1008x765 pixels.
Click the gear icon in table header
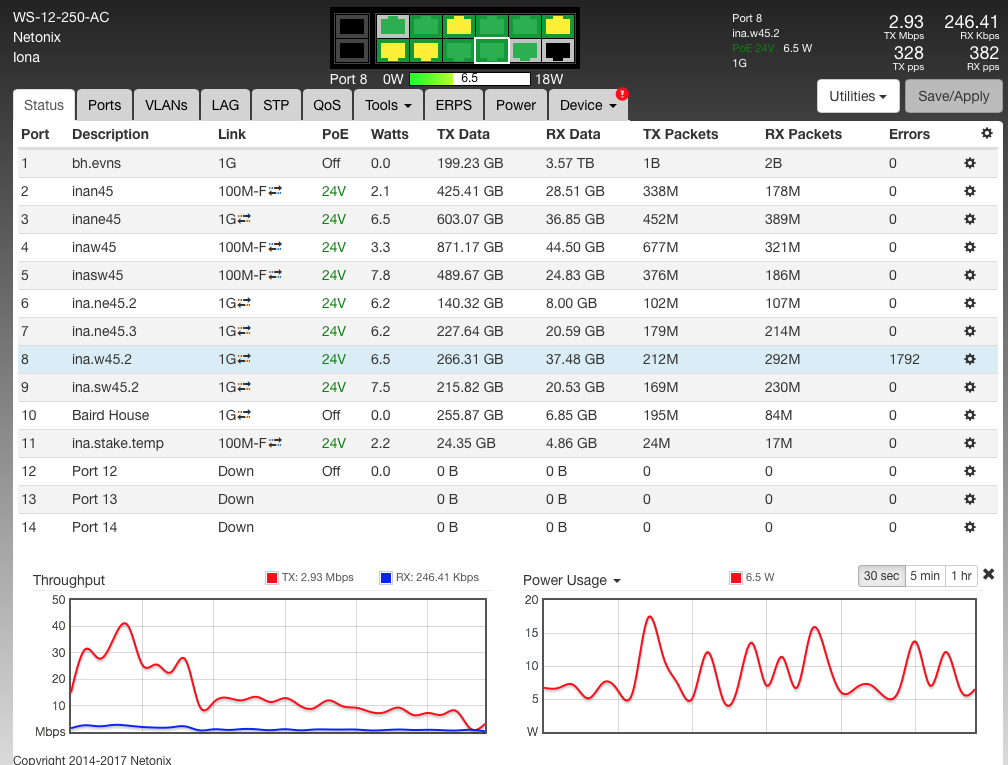[987, 134]
